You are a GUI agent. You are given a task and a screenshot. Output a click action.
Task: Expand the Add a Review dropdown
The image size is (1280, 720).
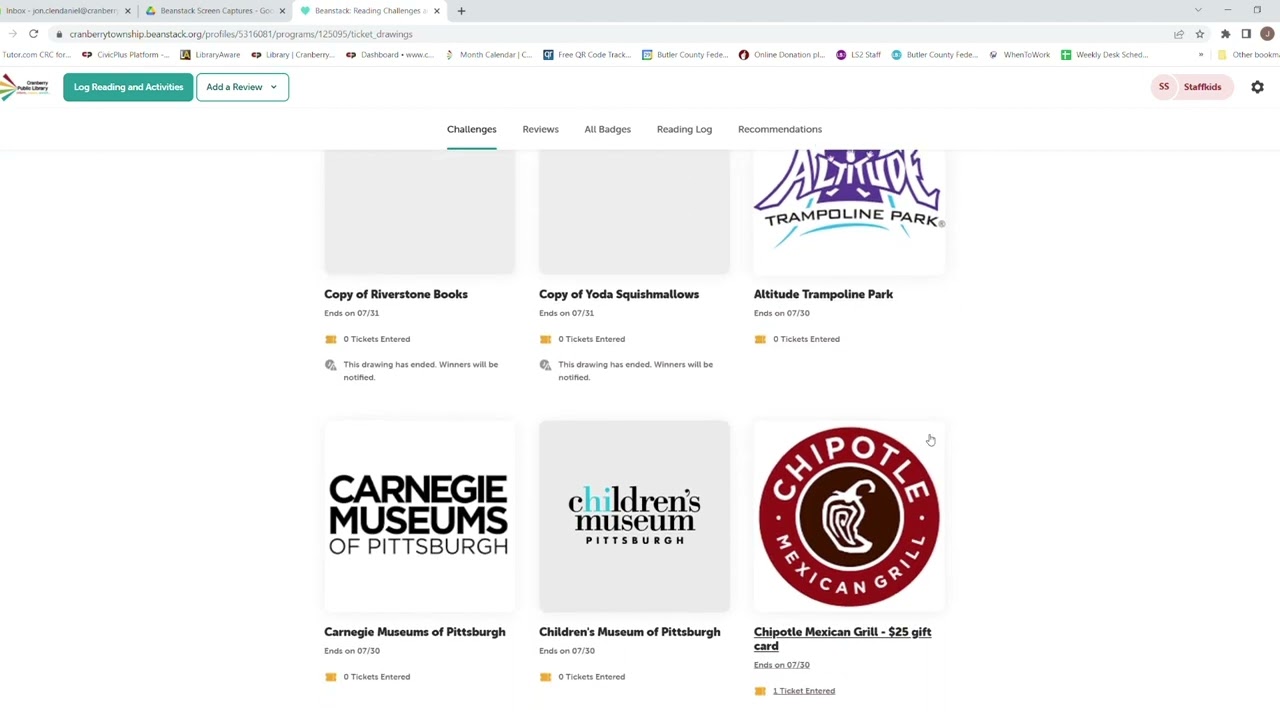[x=242, y=87]
